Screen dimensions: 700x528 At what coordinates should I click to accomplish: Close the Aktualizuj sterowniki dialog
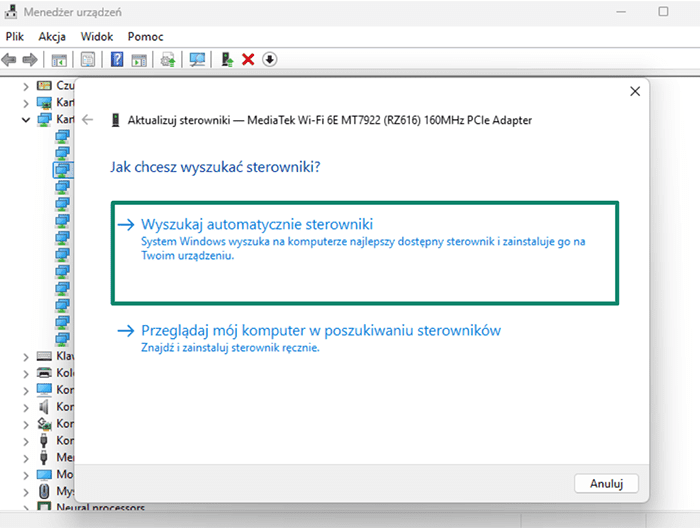(635, 91)
